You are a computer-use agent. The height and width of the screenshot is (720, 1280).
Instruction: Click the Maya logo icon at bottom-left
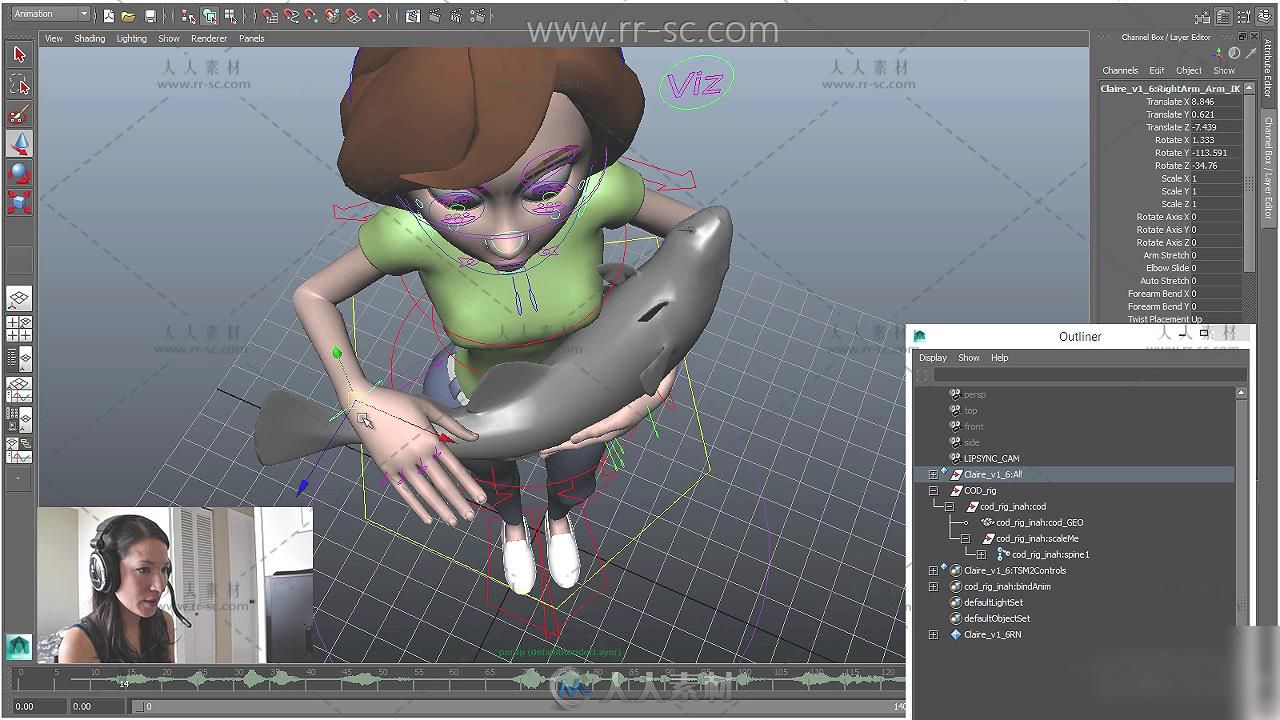[18, 647]
